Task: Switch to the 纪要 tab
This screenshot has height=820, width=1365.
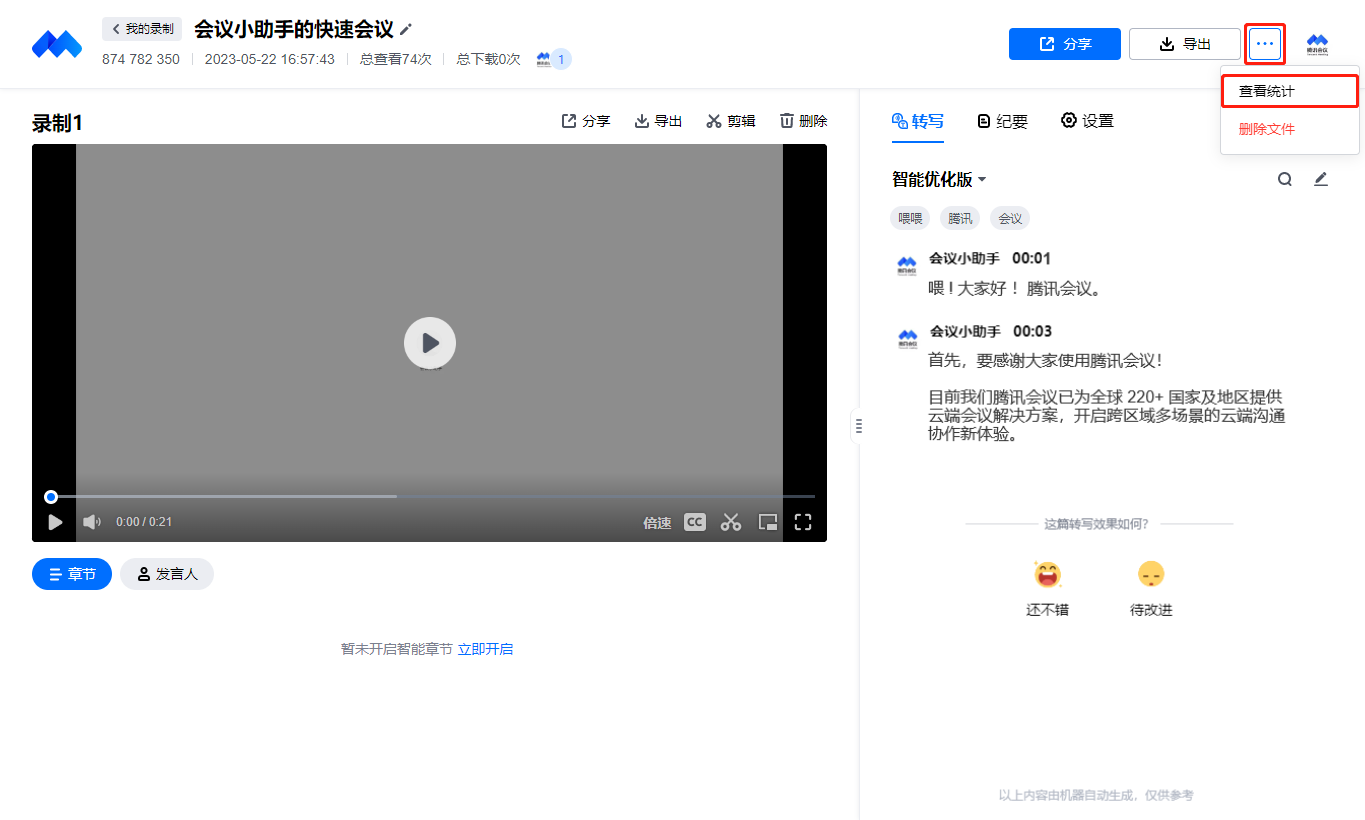Action: (x=1002, y=121)
